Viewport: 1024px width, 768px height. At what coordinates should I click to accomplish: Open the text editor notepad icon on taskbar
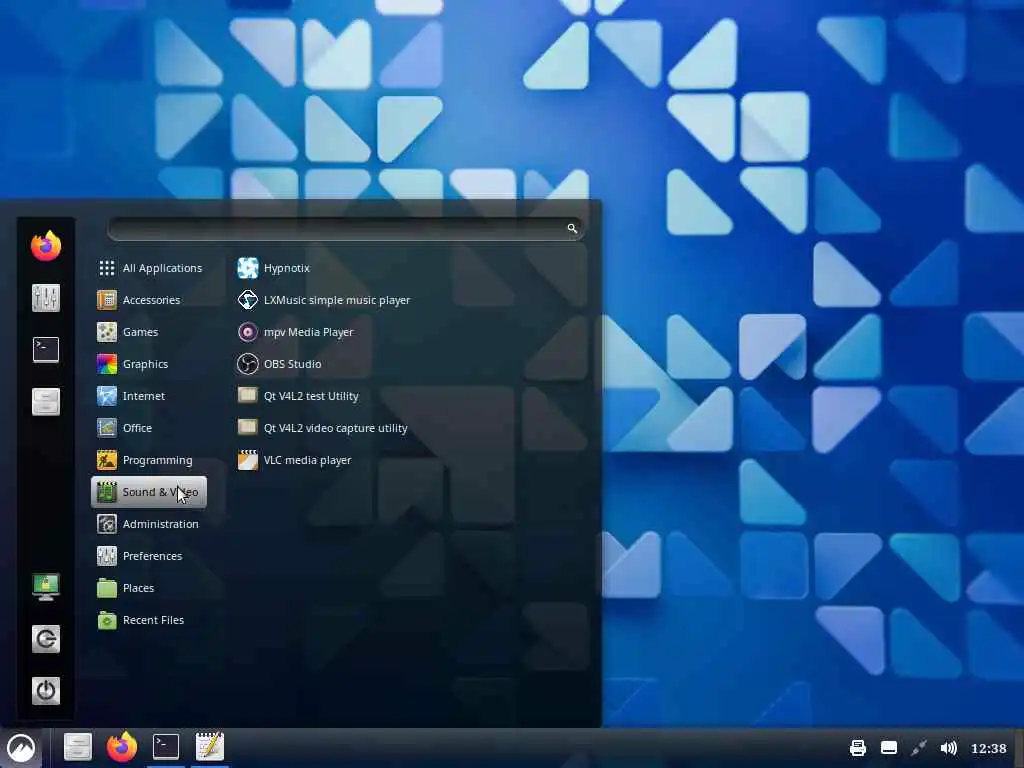click(x=210, y=746)
